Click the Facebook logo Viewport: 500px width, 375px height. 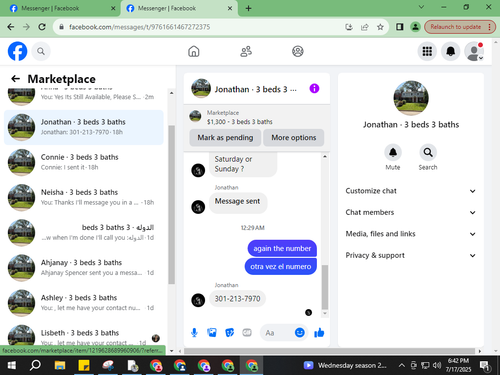coord(17,51)
